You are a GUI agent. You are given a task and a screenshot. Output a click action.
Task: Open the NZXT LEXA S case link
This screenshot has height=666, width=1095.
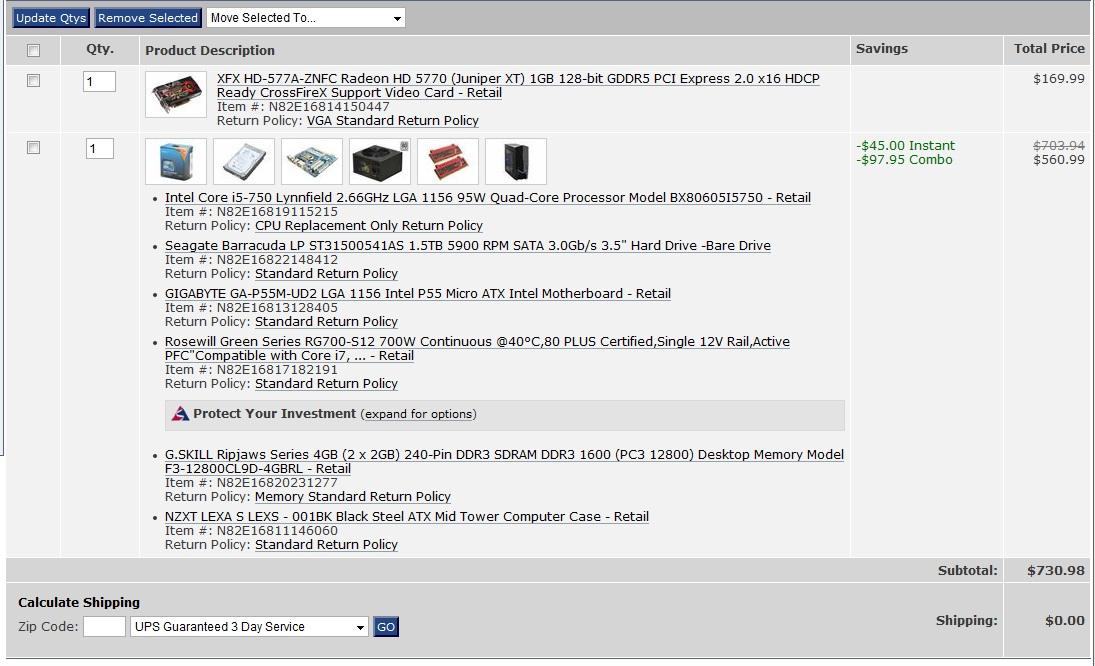pos(407,517)
